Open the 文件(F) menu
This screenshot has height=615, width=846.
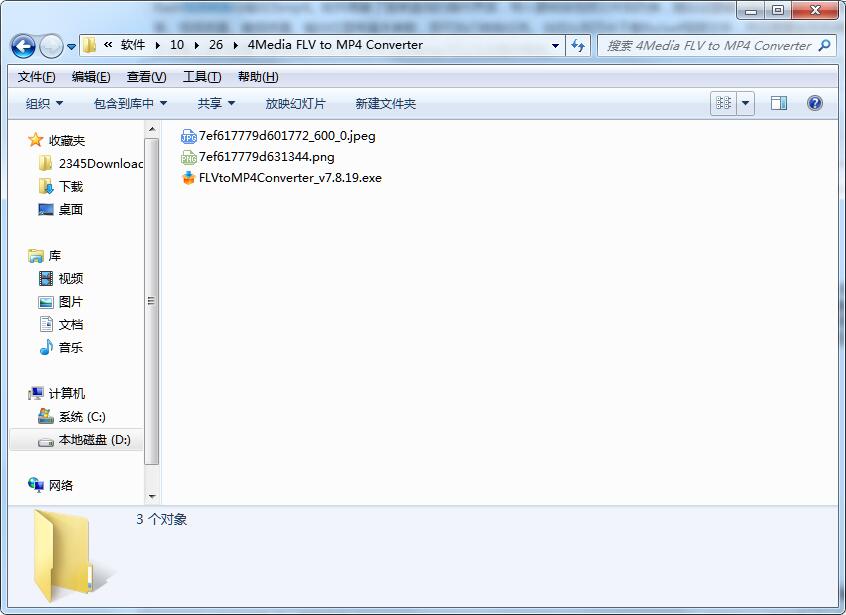pos(37,77)
